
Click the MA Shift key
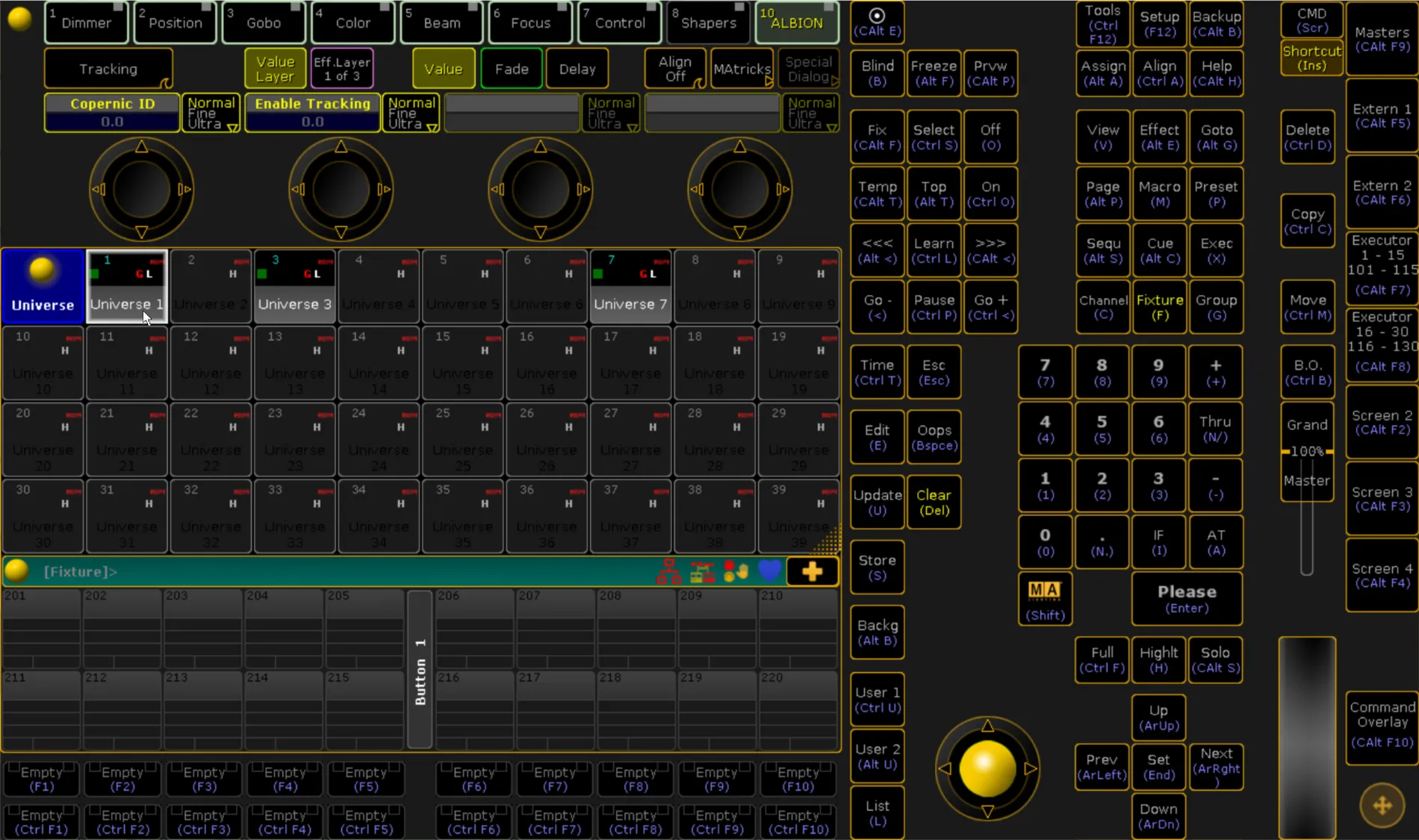(x=1045, y=599)
